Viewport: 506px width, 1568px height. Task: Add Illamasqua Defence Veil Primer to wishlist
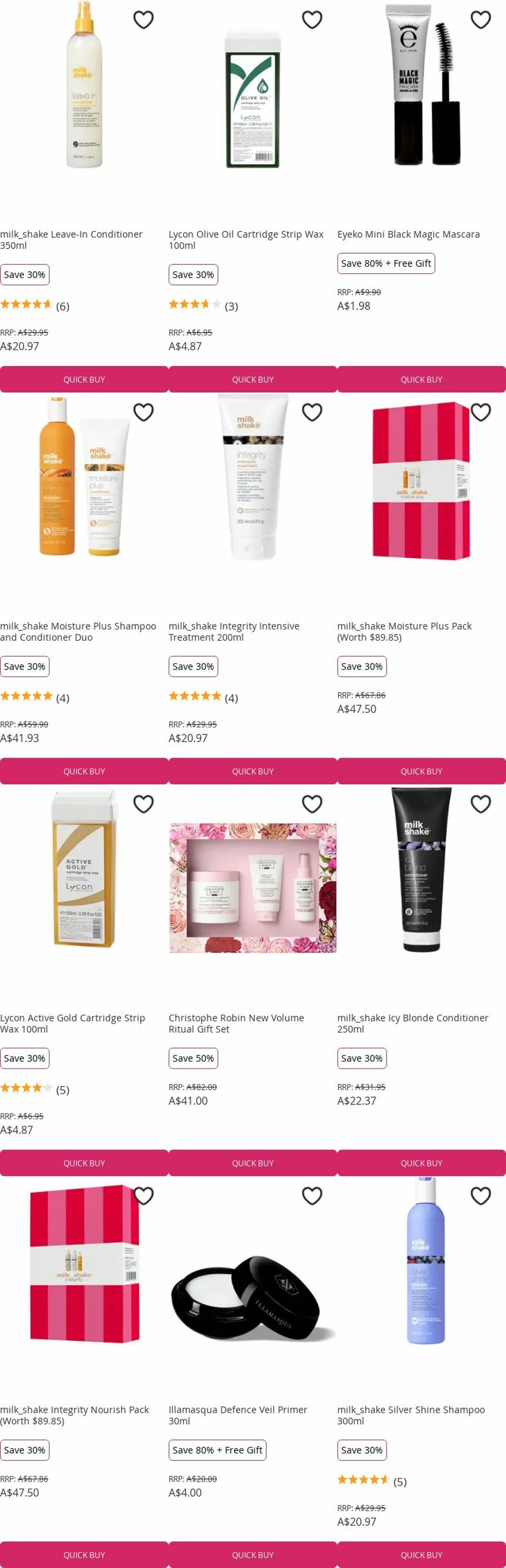point(312,1196)
